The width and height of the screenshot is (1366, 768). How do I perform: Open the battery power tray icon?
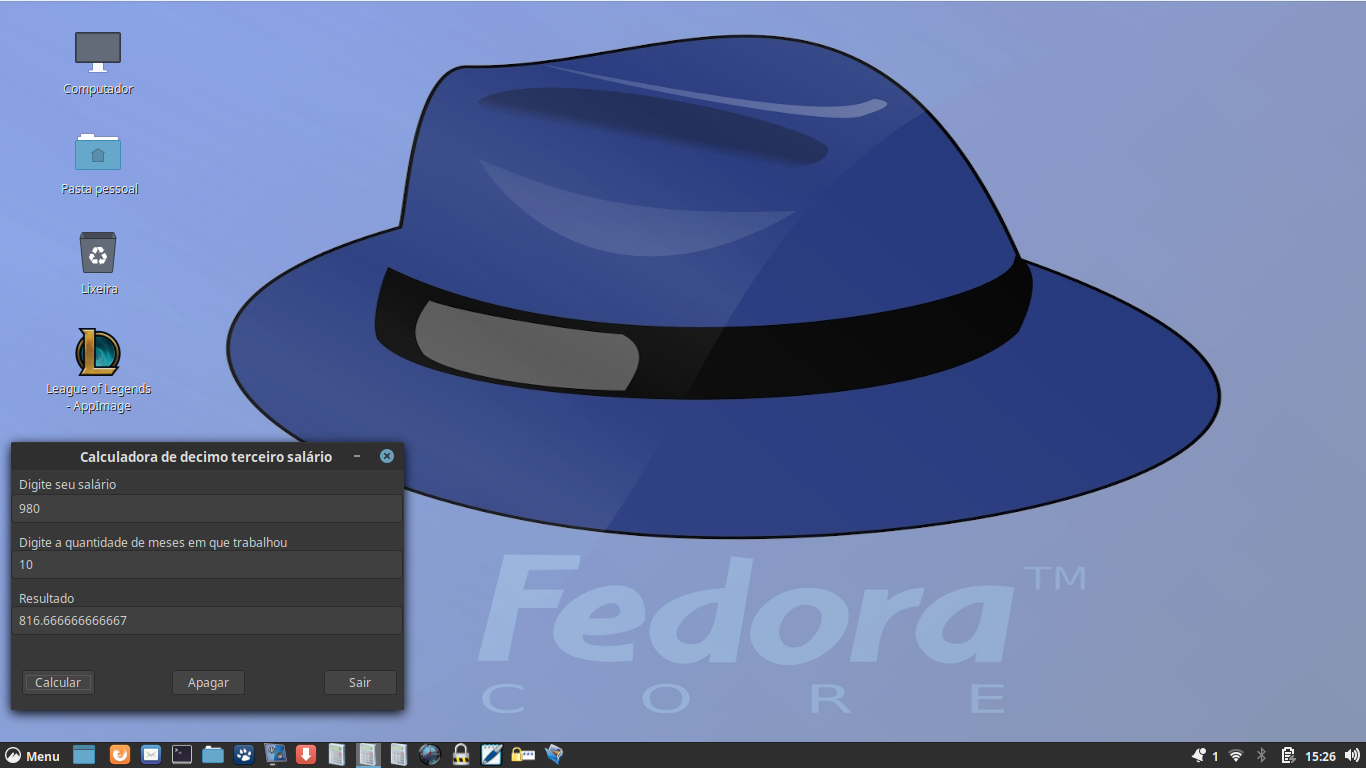1288,756
